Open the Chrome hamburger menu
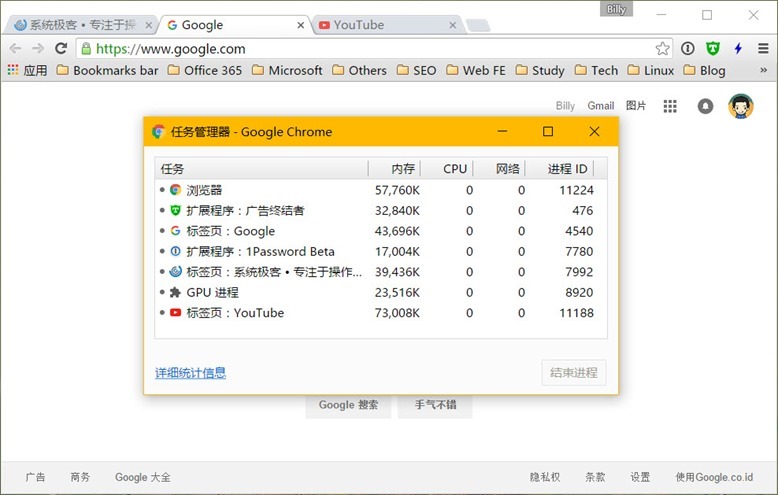This screenshot has width=778, height=495. point(762,48)
